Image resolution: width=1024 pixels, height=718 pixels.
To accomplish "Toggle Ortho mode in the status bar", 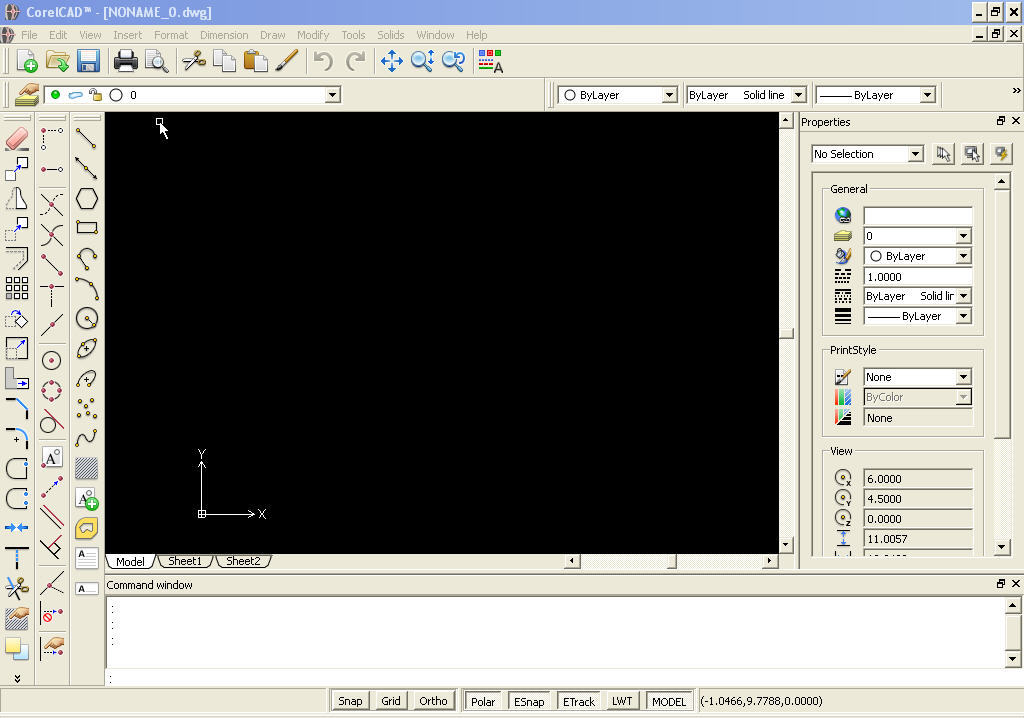I will click(x=433, y=700).
